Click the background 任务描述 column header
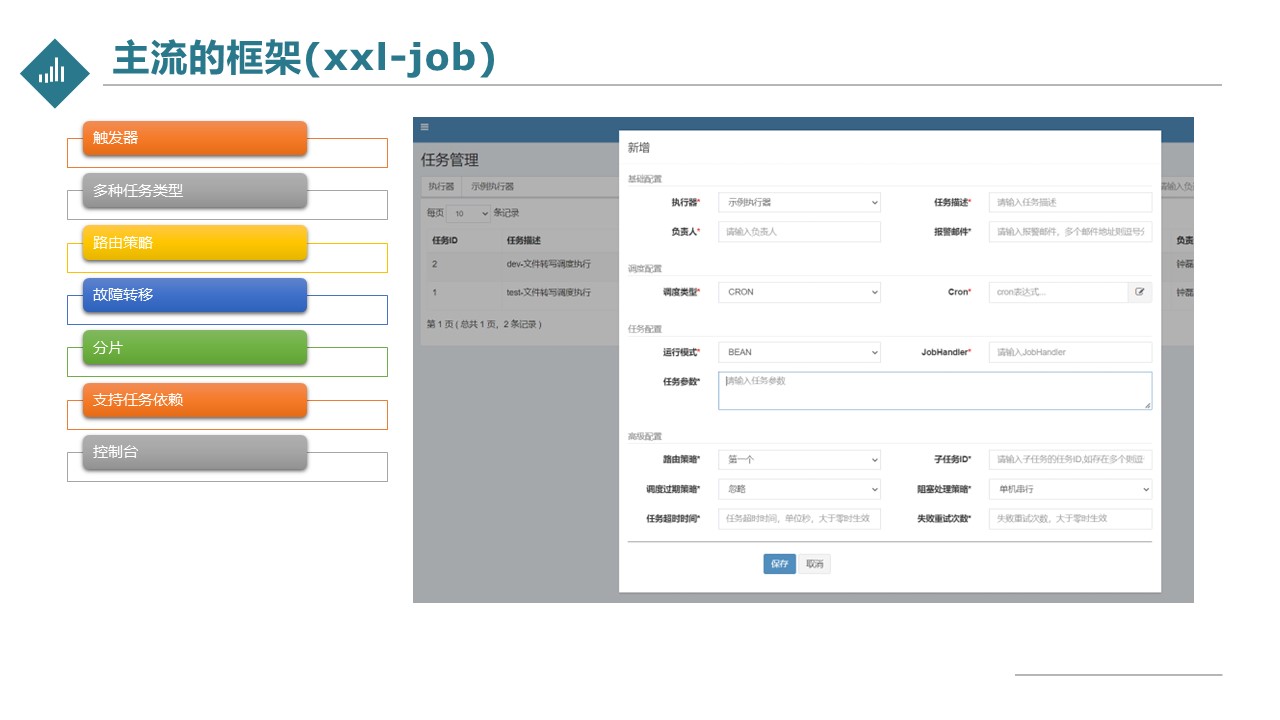 pyautogui.click(x=523, y=241)
